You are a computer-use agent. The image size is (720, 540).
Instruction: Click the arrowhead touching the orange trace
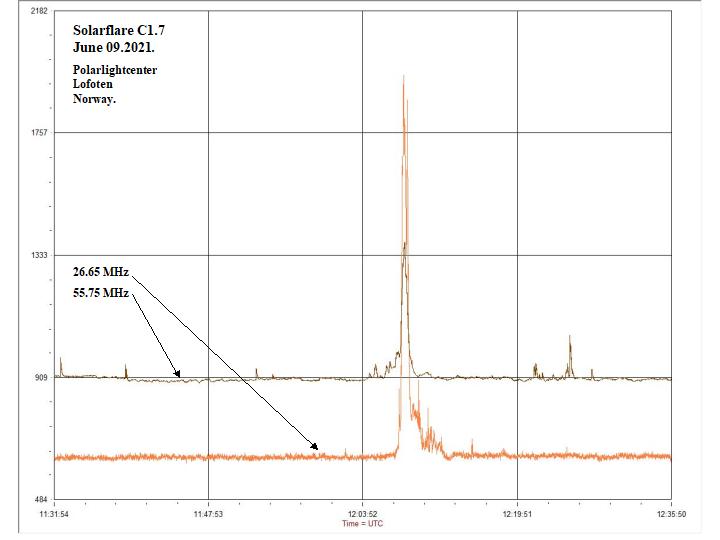click(315, 449)
